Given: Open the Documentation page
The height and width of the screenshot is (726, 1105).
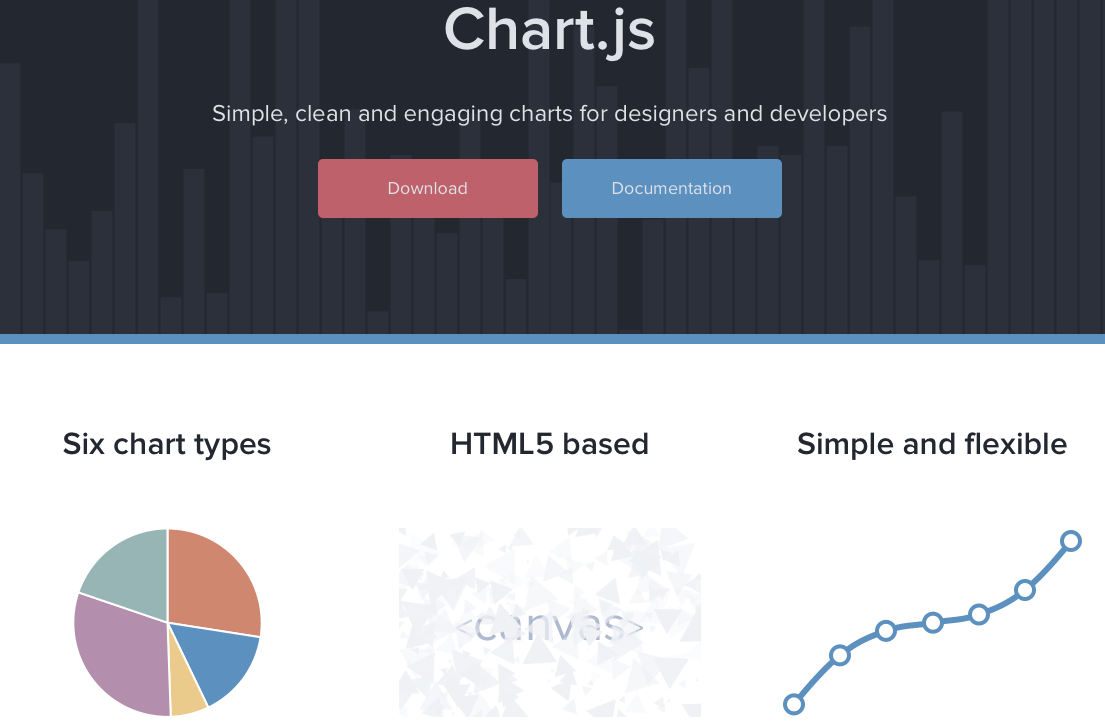Looking at the screenshot, I should click(x=671, y=188).
